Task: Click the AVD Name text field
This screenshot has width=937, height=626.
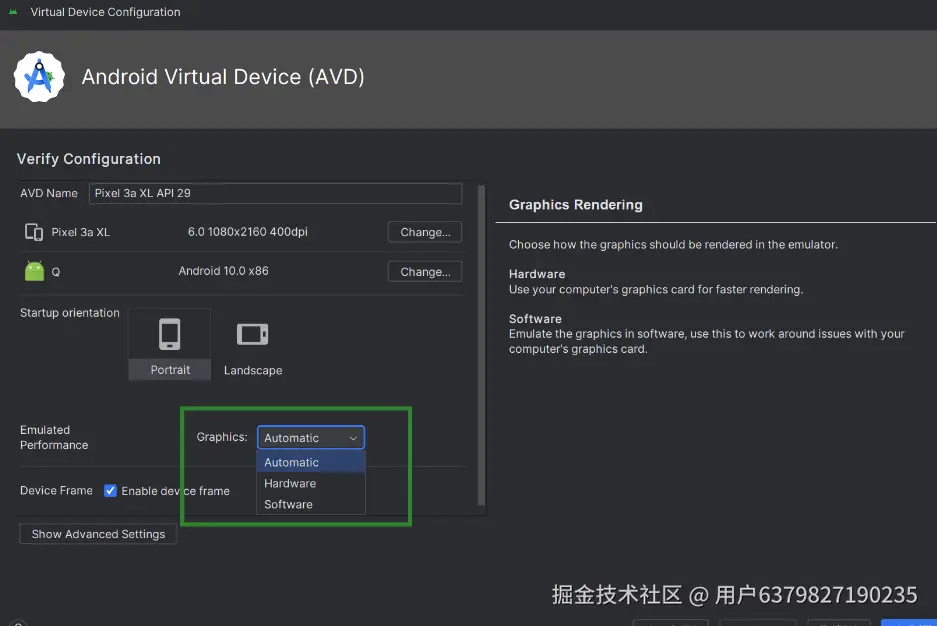Action: [275, 193]
